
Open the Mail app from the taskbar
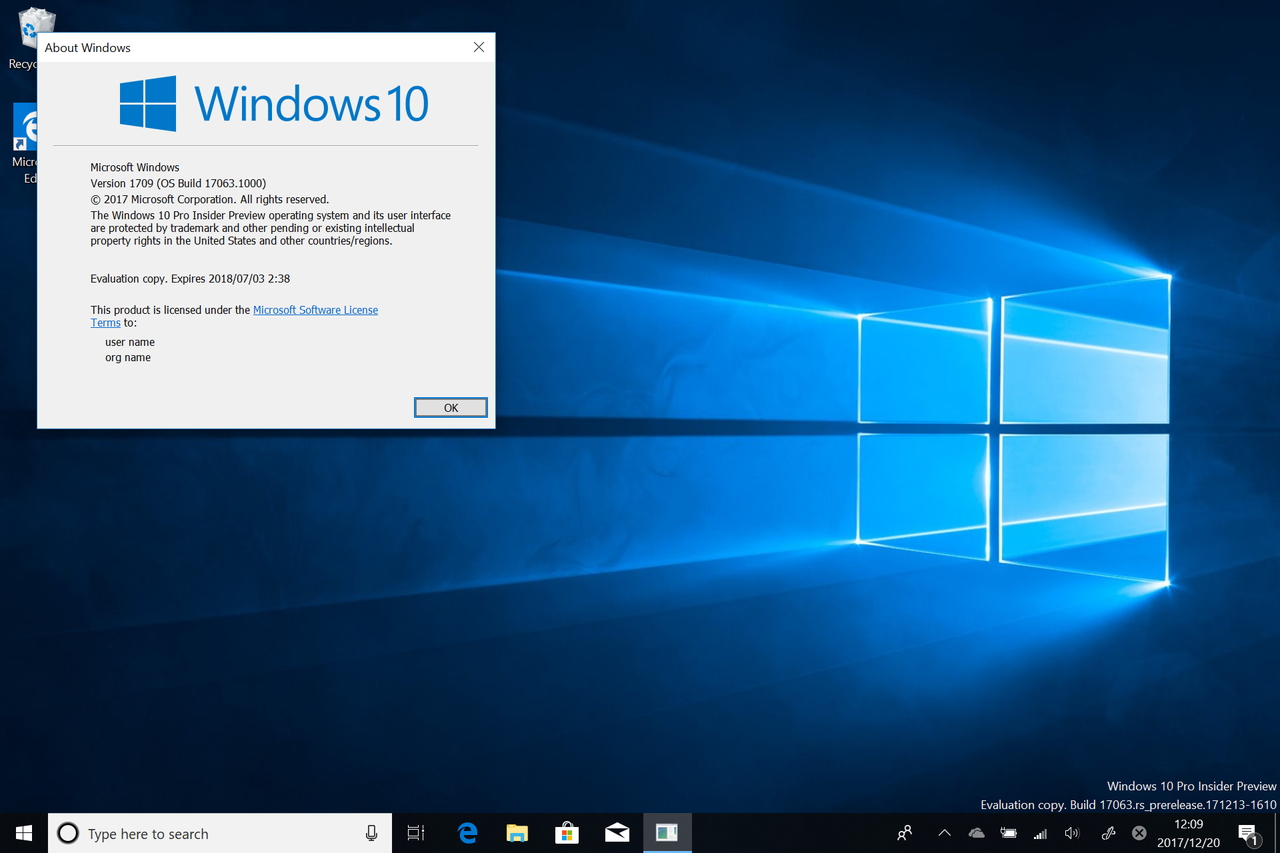[x=616, y=832]
